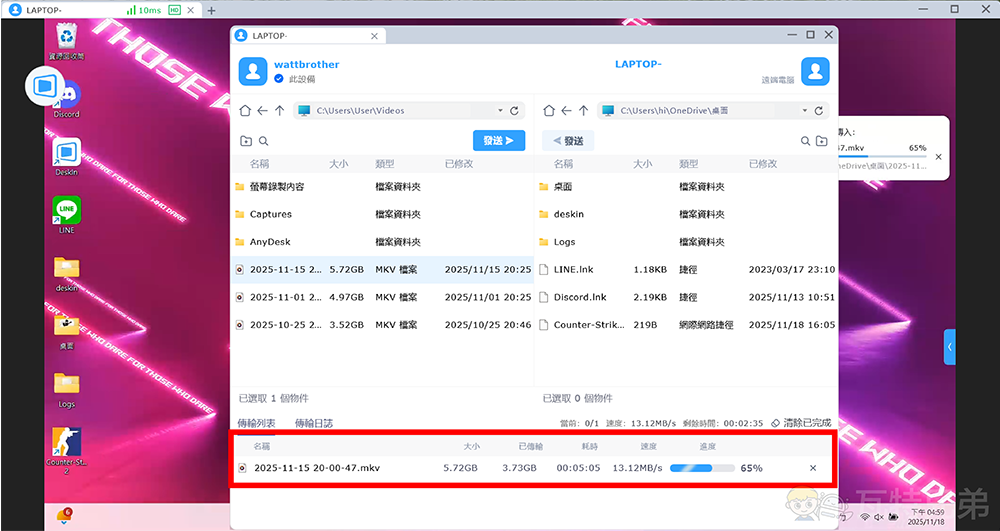Go up one folder in remote panel
This screenshot has height=531, width=1000.
583,111
